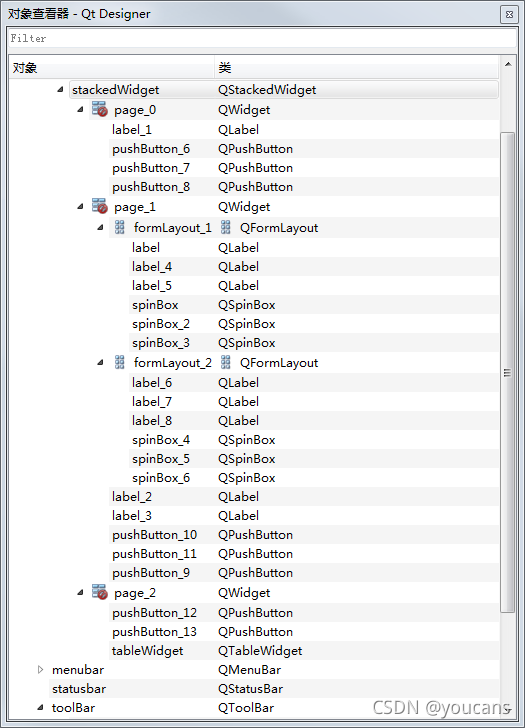Screen dimensions: 525x728
Task: Click QTableWidget class text
Action: pyautogui.click(x=260, y=651)
